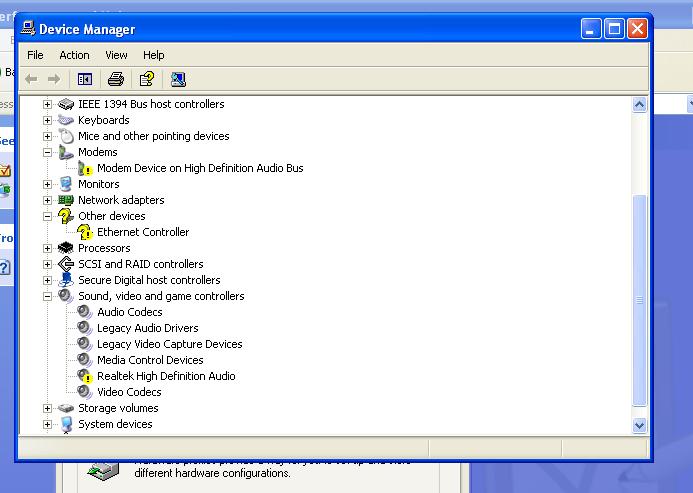Click the Processors chip icon
The height and width of the screenshot is (493, 693).
coord(66,248)
